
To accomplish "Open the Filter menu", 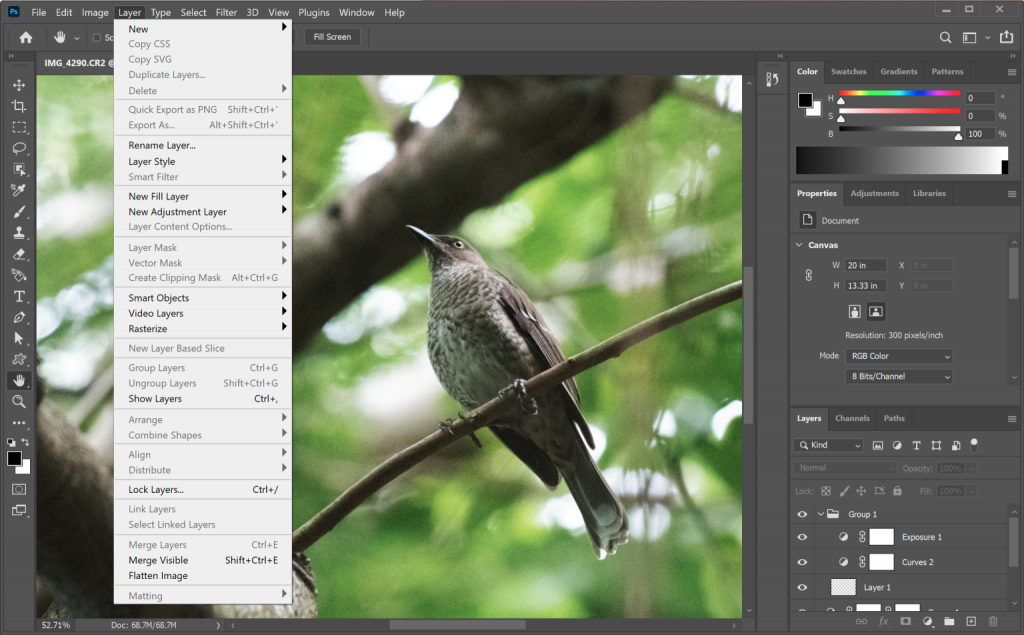I will pos(226,12).
